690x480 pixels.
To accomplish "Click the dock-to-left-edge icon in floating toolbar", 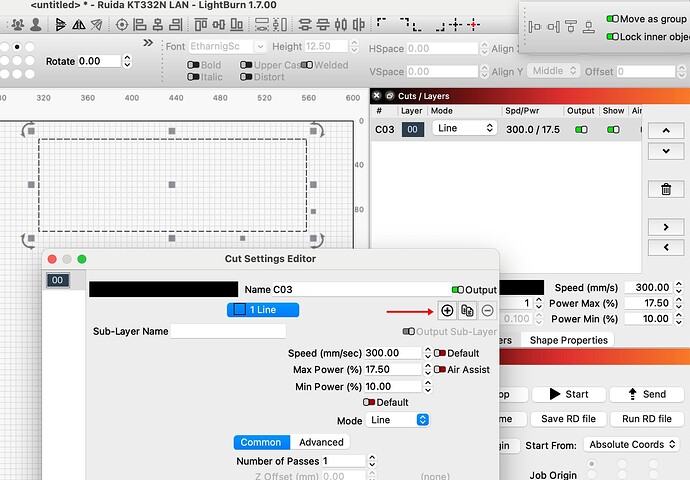I will click(x=535, y=27).
